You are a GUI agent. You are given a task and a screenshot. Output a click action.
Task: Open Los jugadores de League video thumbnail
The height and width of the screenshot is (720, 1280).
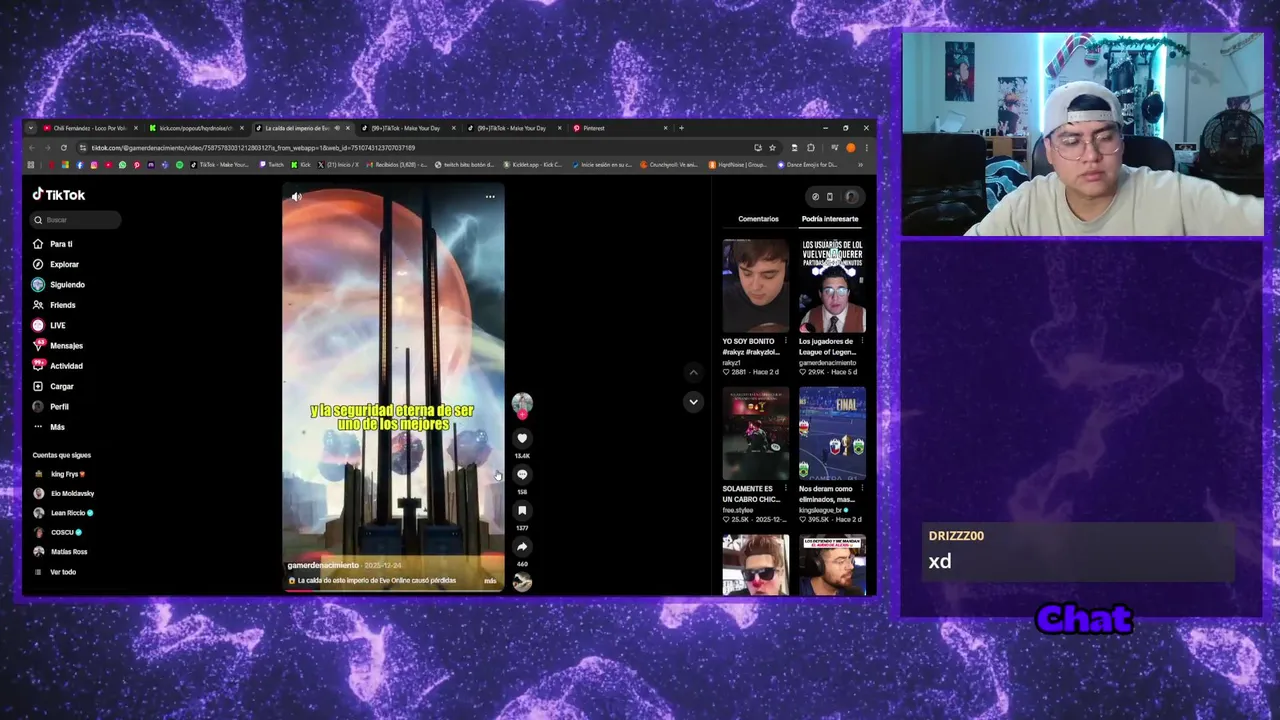tap(832, 286)
